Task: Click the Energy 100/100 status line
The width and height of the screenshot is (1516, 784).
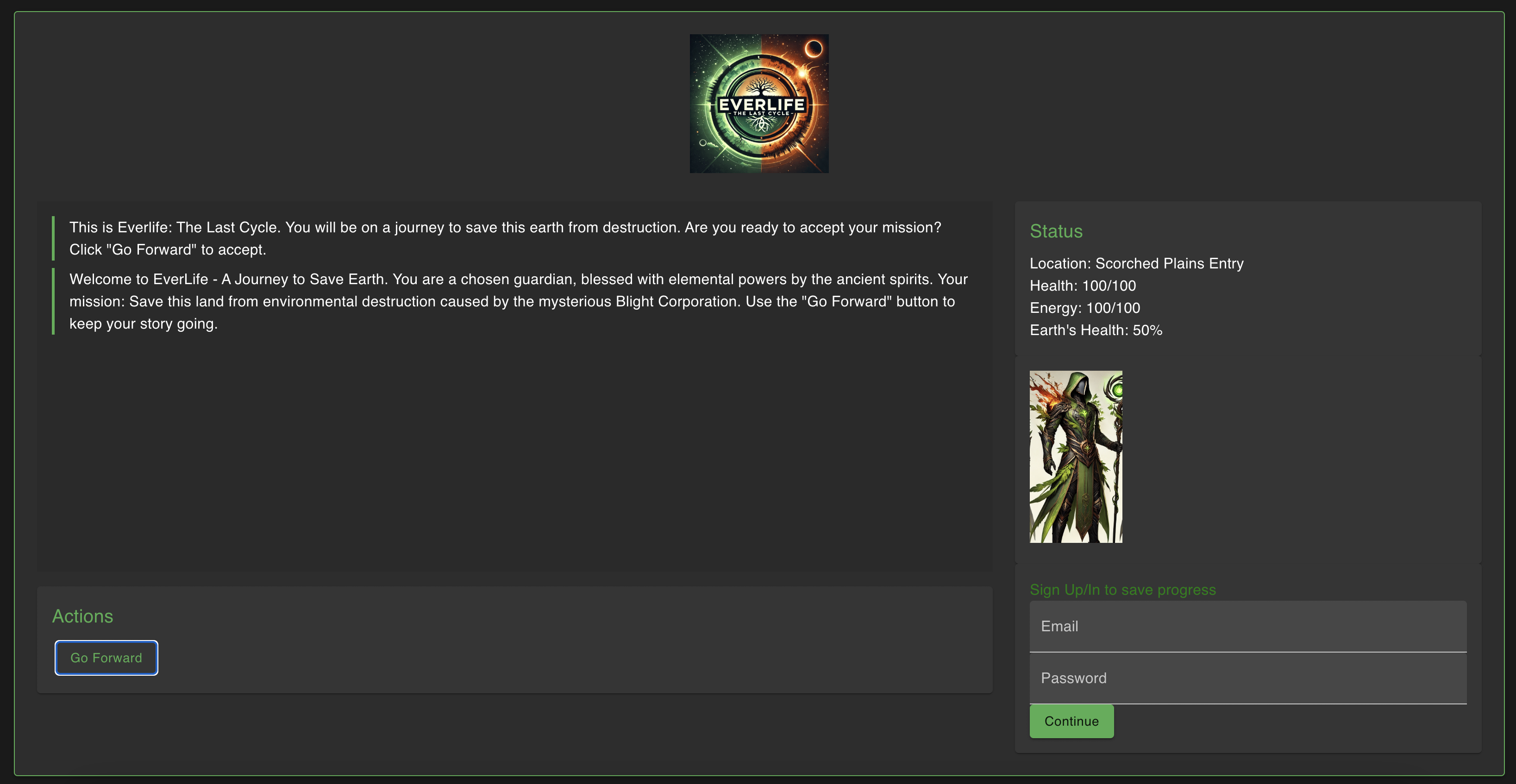Action: (1084, 308)
